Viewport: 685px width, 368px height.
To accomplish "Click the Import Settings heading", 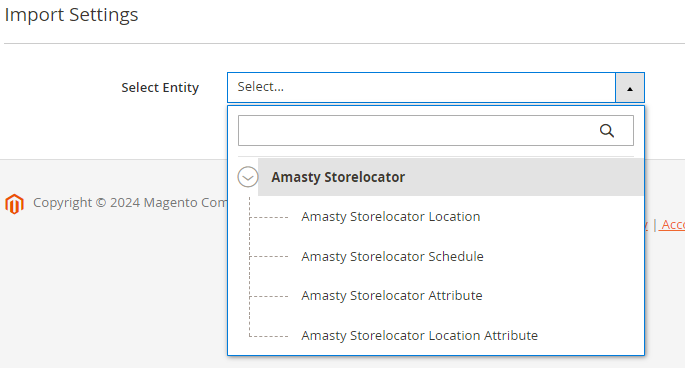I will click(71, 15).
